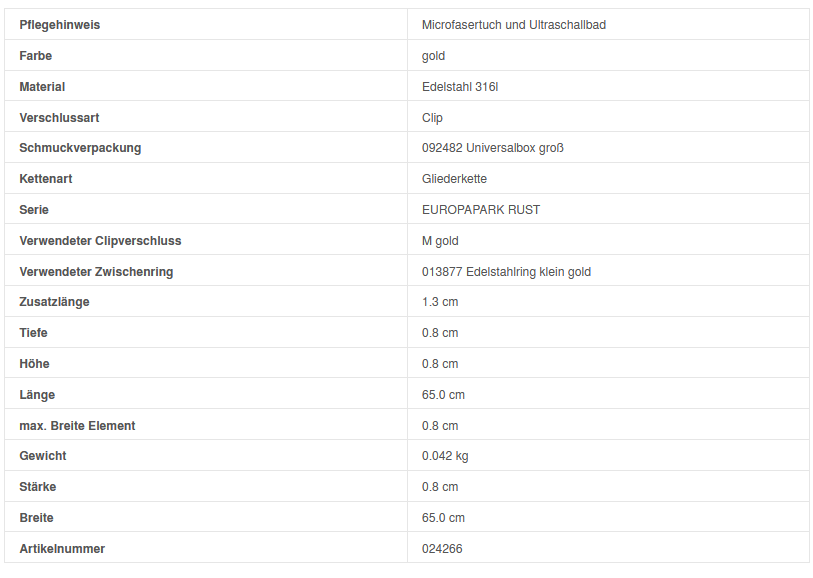The height and width of the screenshot is (578, 813).
Task: Select the Gliederkette value
Action: [454, 179]
